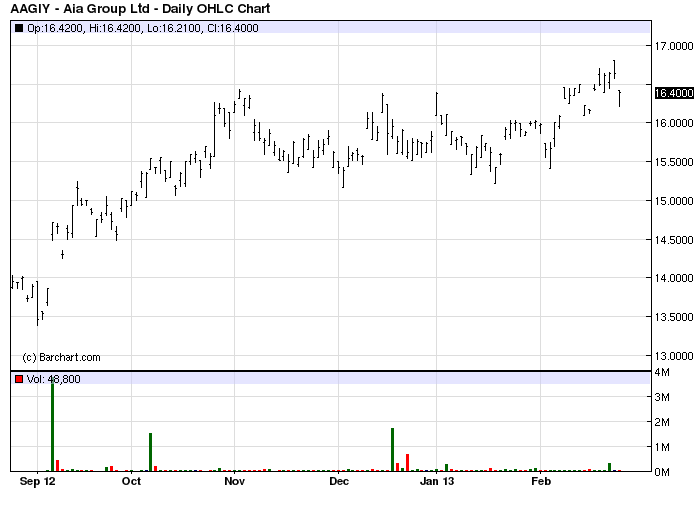Select the 'Op:16.4200' open value text
700x512 pixels.
pyautogui.click(x=55, y=28)
